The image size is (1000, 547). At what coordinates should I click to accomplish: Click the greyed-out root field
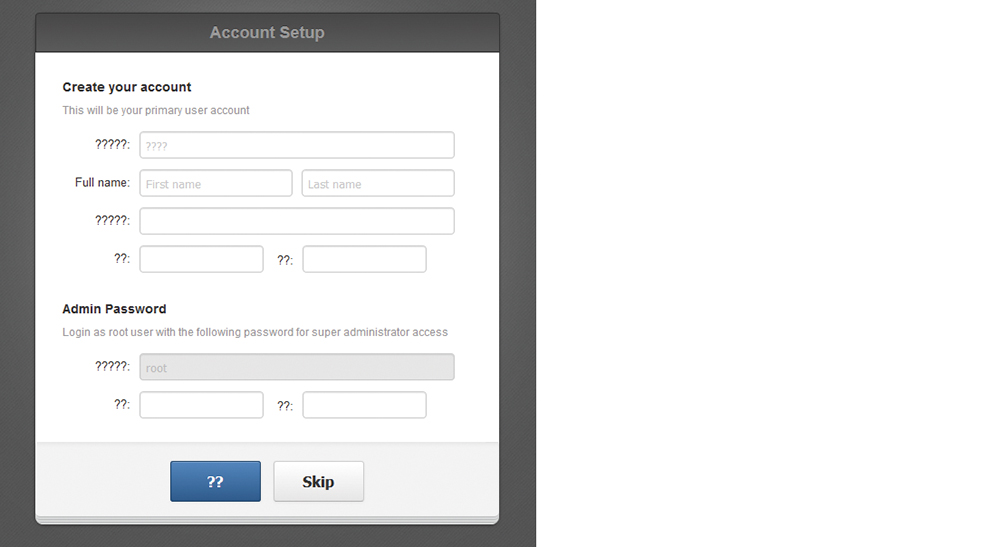[297, 367]
